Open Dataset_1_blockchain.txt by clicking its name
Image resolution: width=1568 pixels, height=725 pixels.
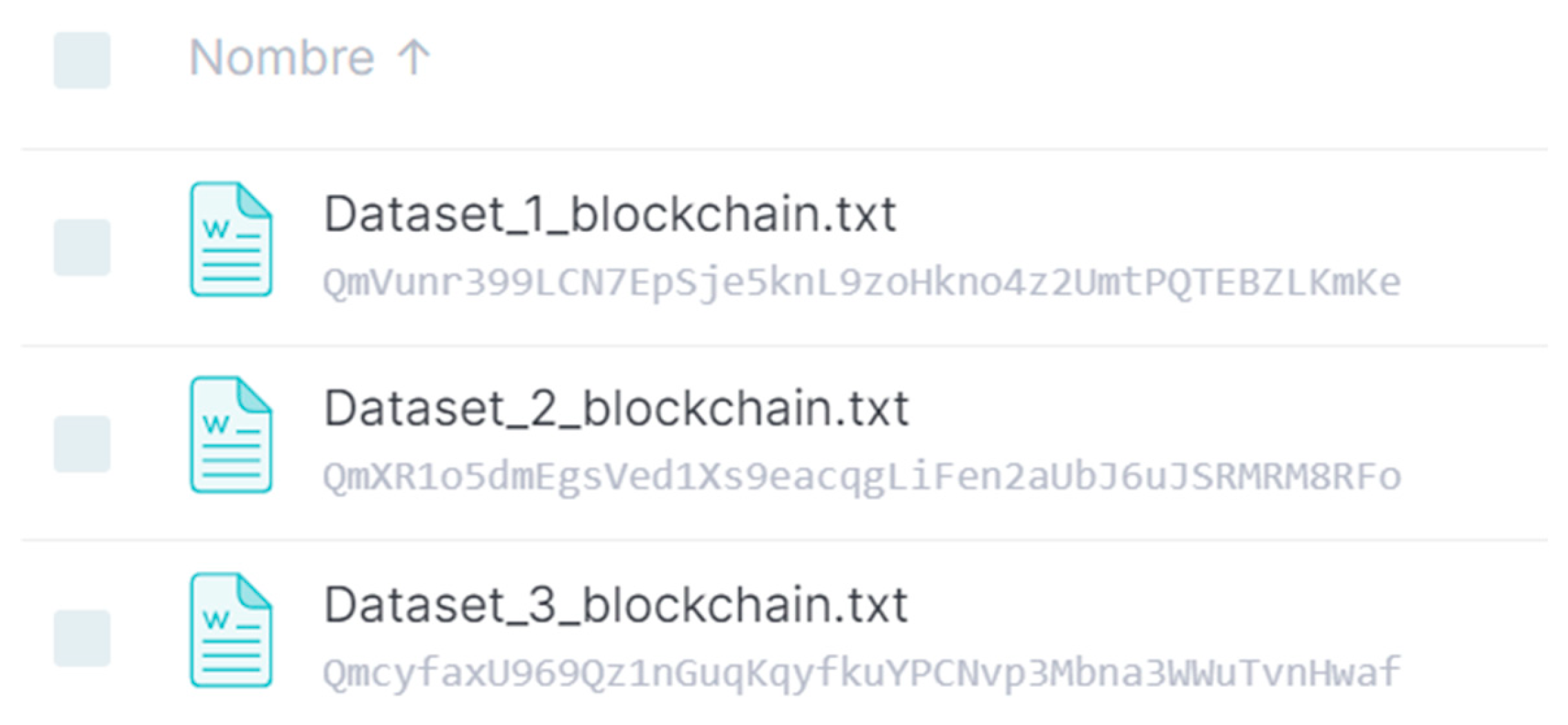611,214
